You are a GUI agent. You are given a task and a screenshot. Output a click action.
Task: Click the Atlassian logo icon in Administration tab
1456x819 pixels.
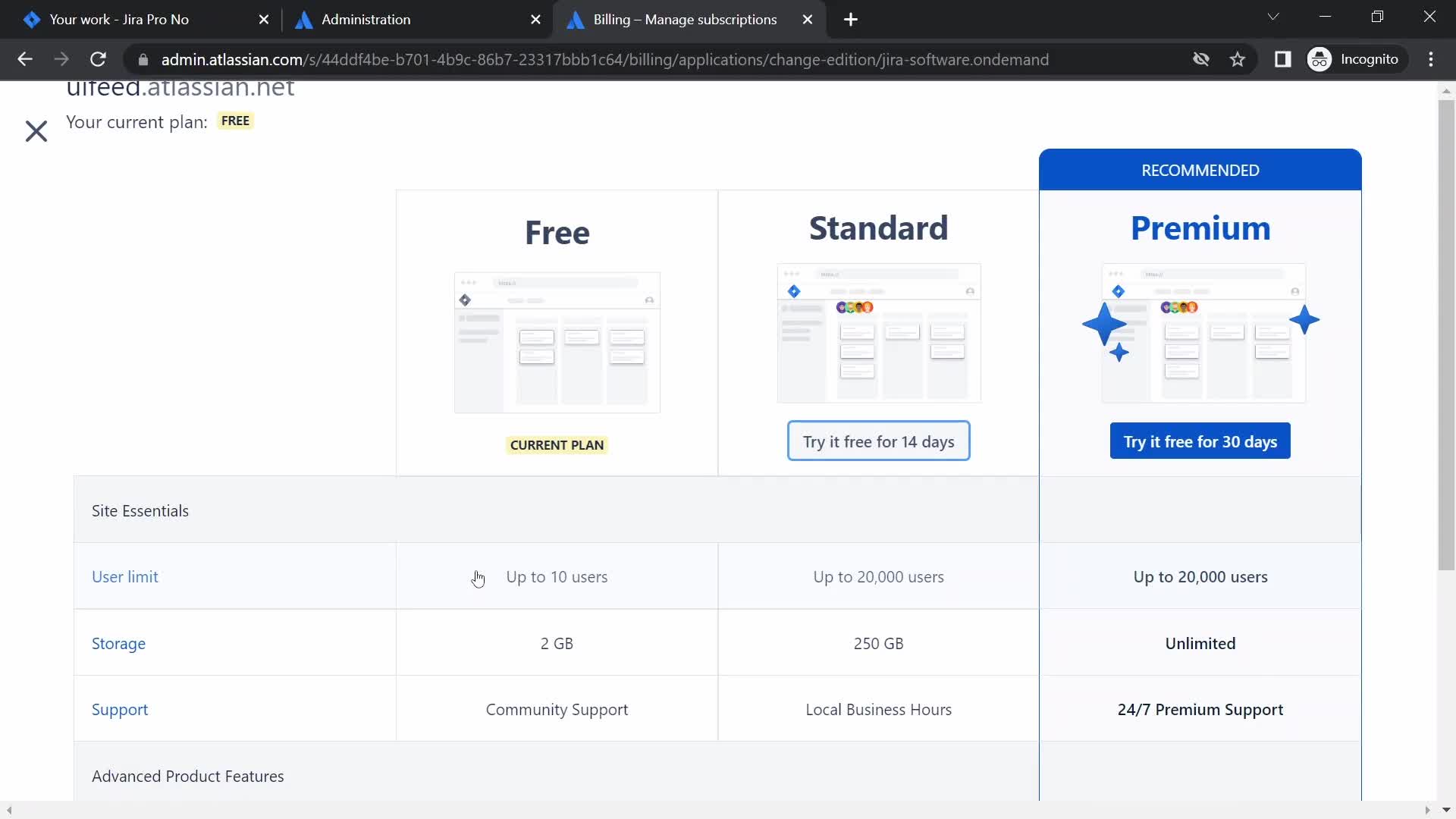pyautogui.click(x=305, y=19)
